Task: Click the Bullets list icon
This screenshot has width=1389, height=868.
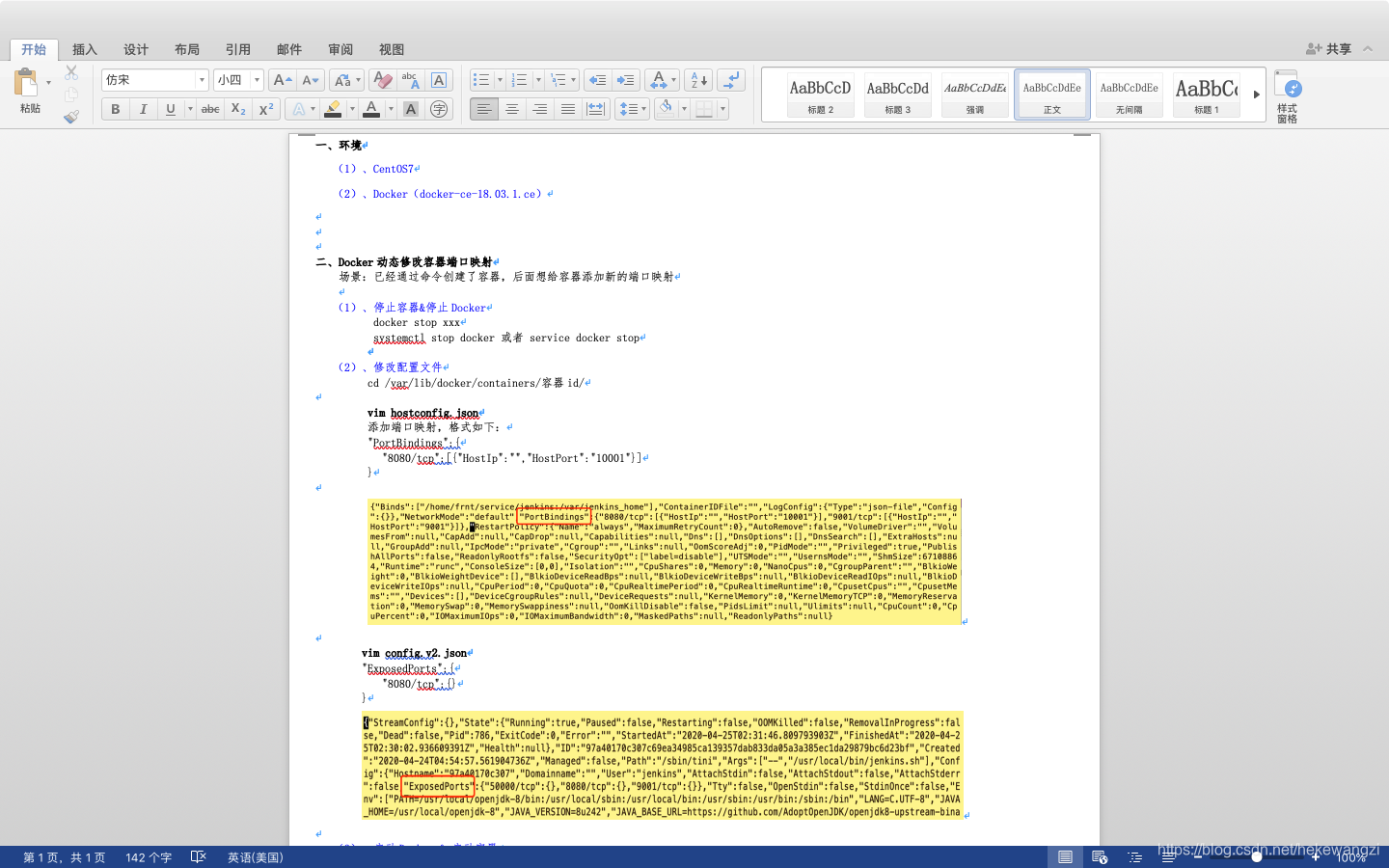Action: [x=481, y=80]
